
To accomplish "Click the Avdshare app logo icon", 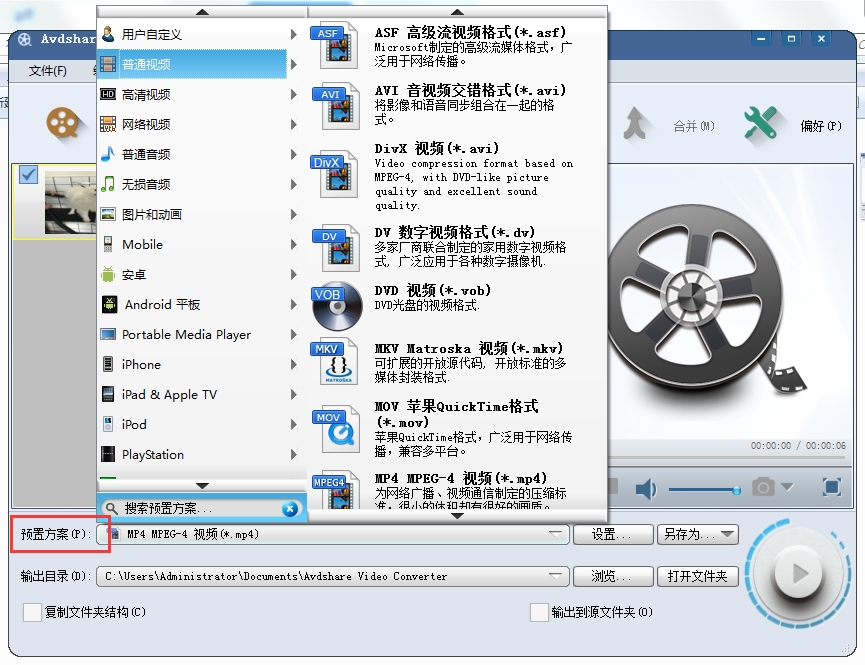I will pos(24,39).
